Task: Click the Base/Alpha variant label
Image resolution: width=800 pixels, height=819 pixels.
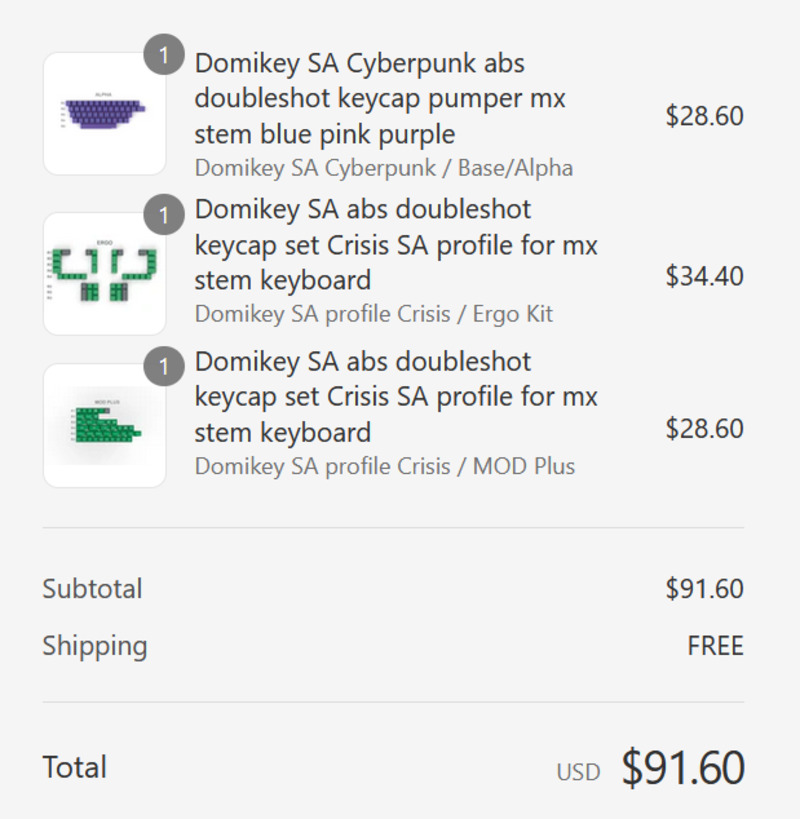Action: click(x=385, y=170)
